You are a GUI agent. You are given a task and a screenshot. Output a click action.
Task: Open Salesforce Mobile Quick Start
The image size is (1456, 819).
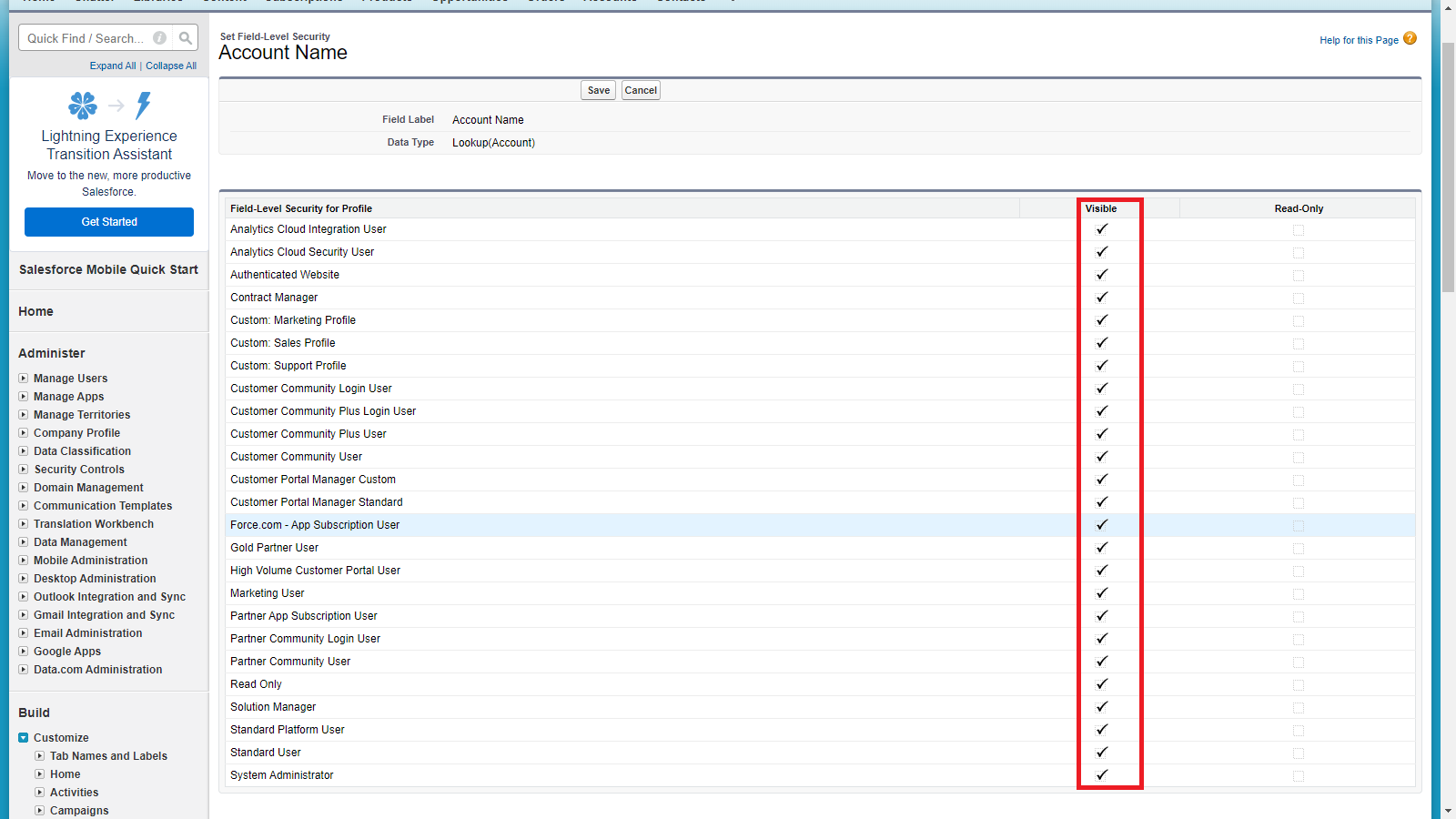[x=108, y=269]
